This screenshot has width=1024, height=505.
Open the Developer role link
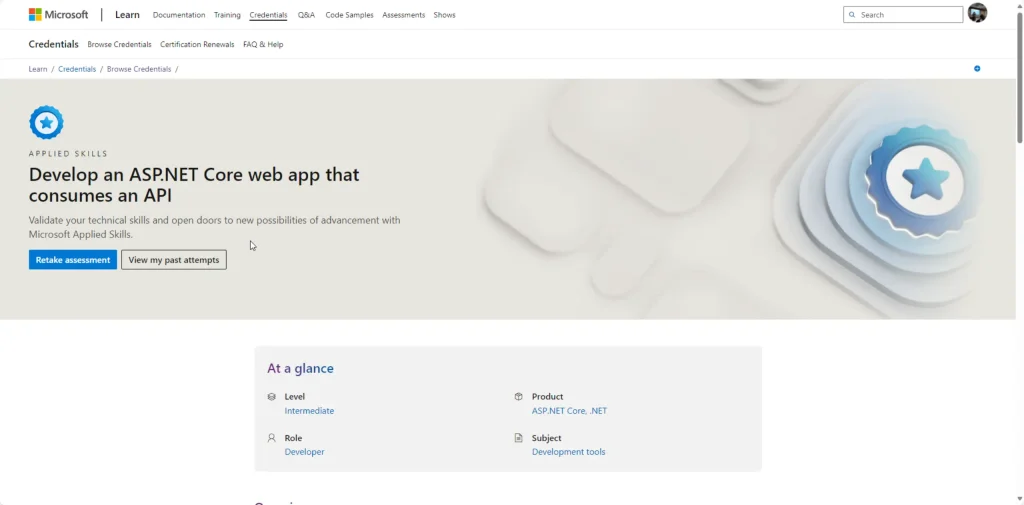304,452
